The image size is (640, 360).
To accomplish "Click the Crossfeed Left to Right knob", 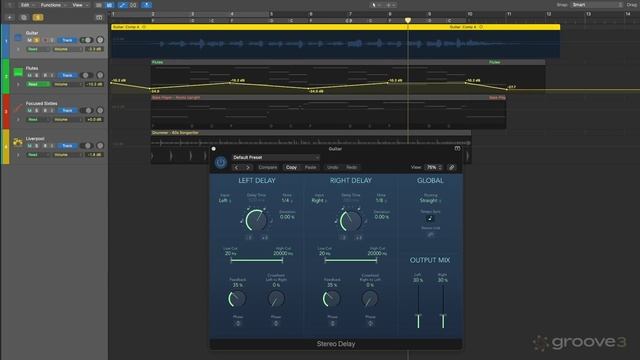I will click(276, 299).
